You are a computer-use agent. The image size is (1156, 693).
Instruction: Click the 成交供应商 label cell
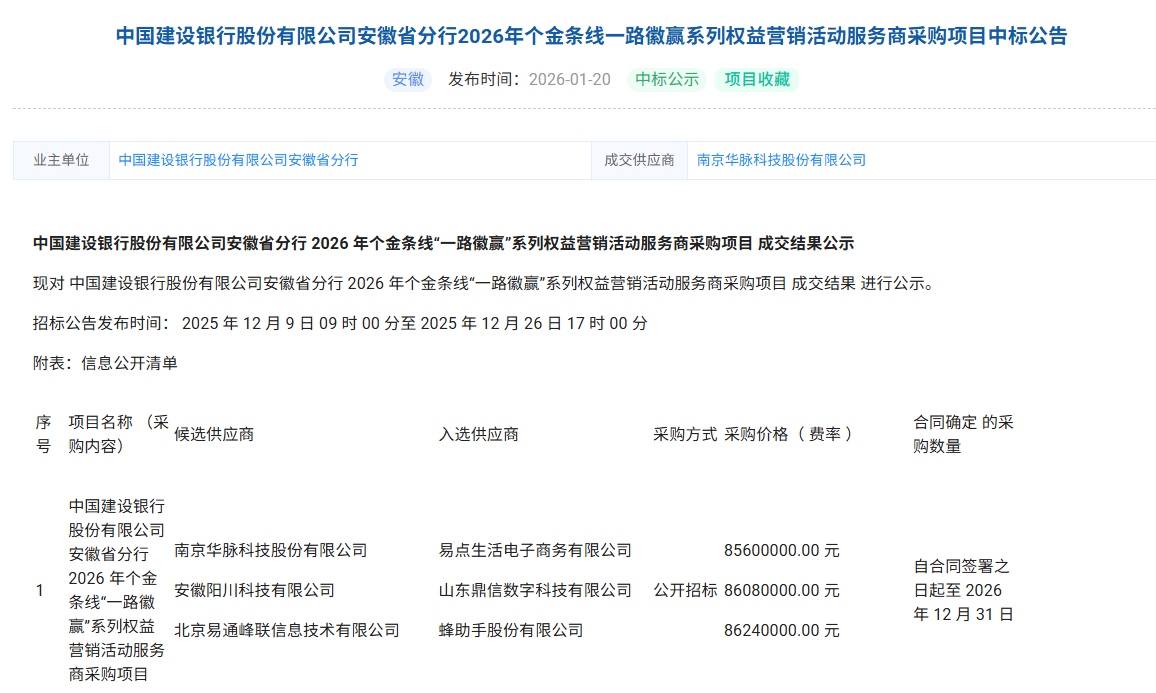coord(639,160)
